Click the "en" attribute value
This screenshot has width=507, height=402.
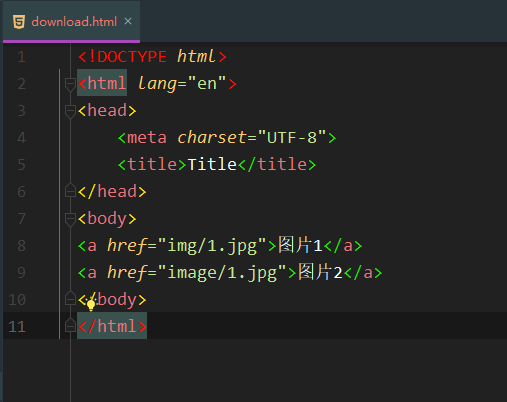207,83
